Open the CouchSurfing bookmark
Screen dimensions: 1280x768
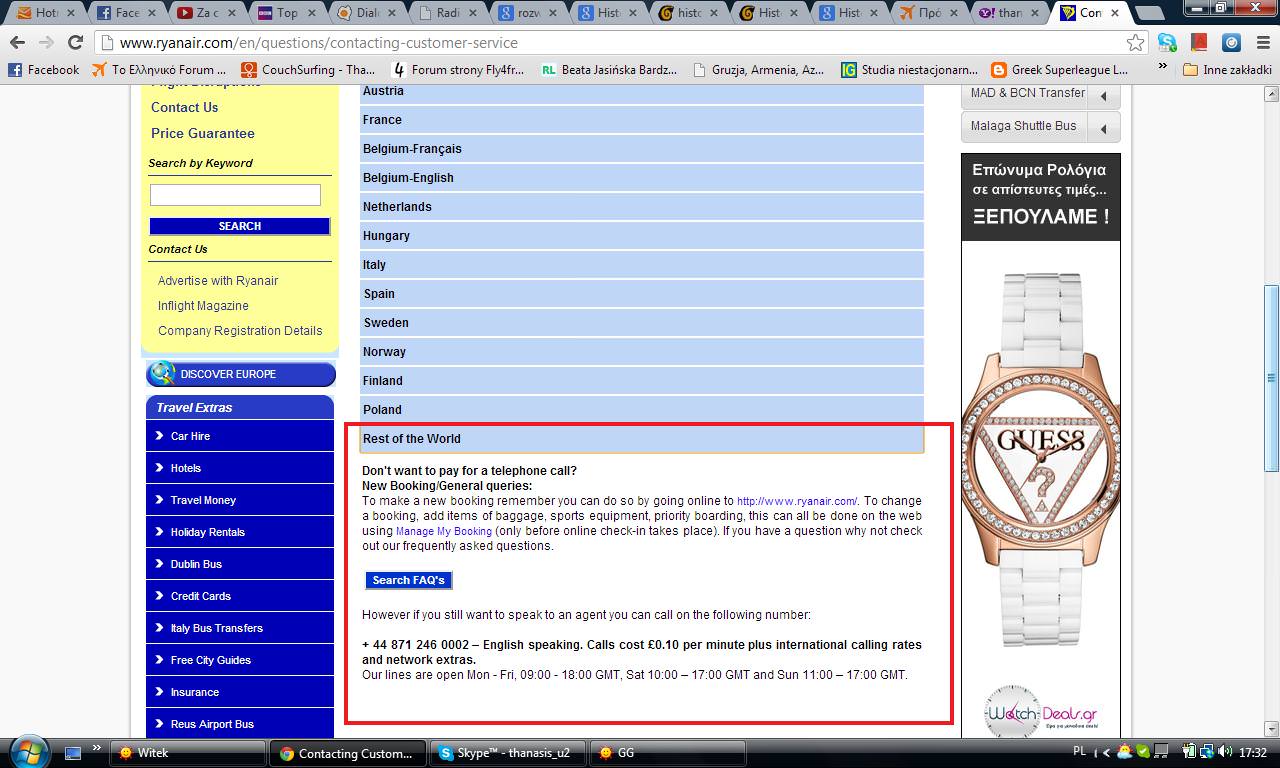click(x=308, y=70)
